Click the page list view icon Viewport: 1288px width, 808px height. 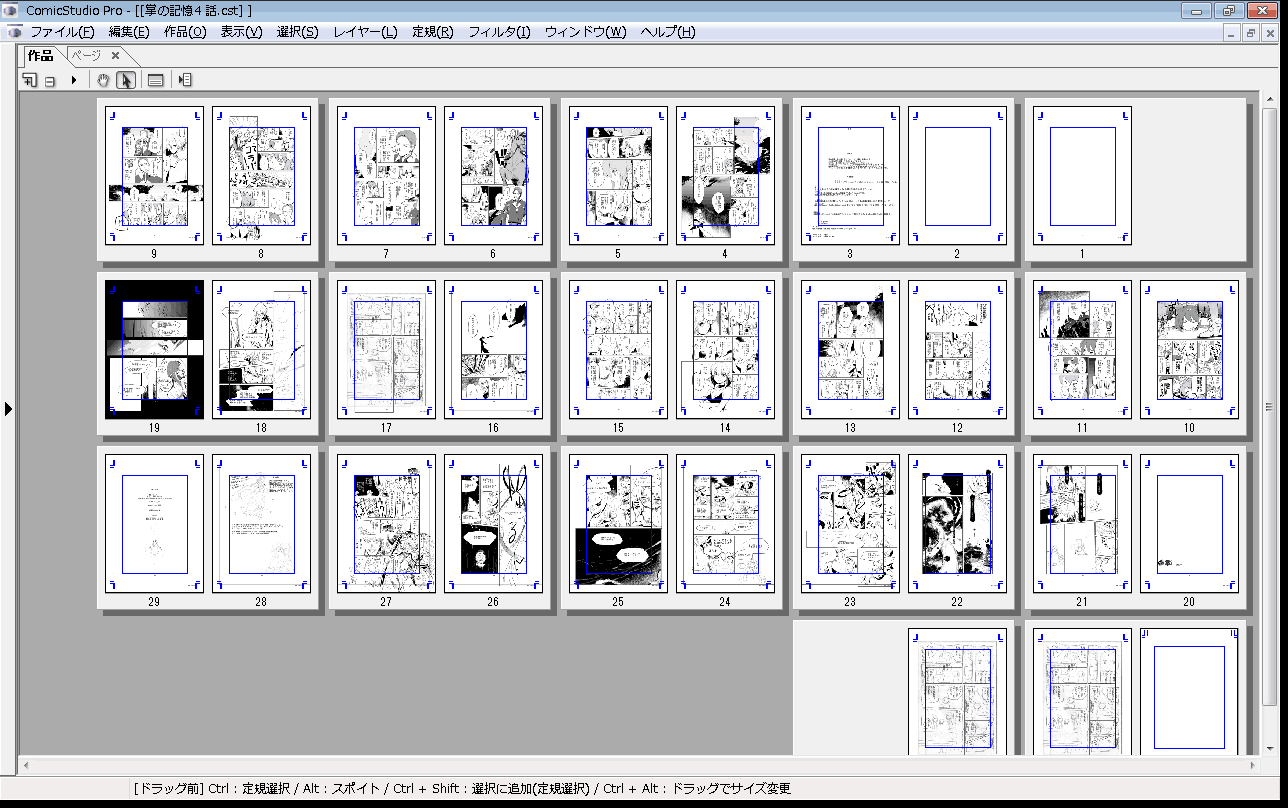tap(156, 80)
